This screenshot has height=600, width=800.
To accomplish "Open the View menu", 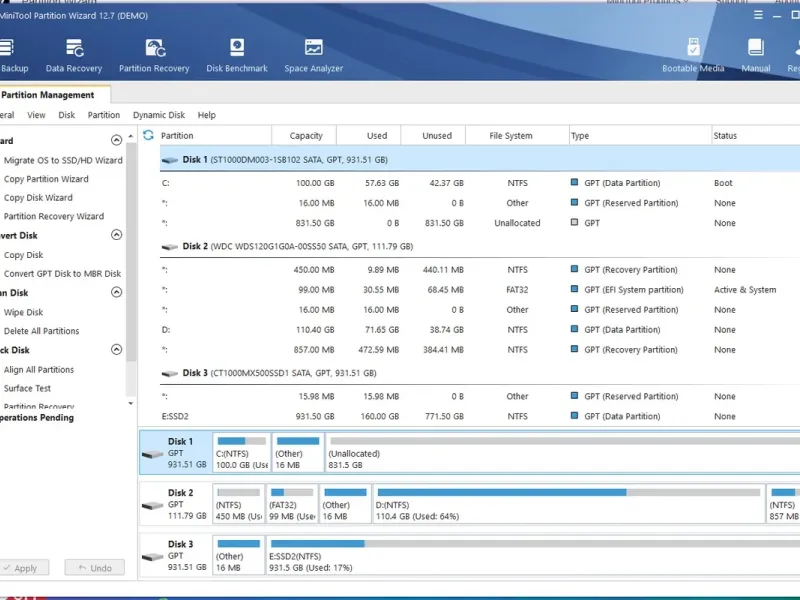I will coord(36,115).
